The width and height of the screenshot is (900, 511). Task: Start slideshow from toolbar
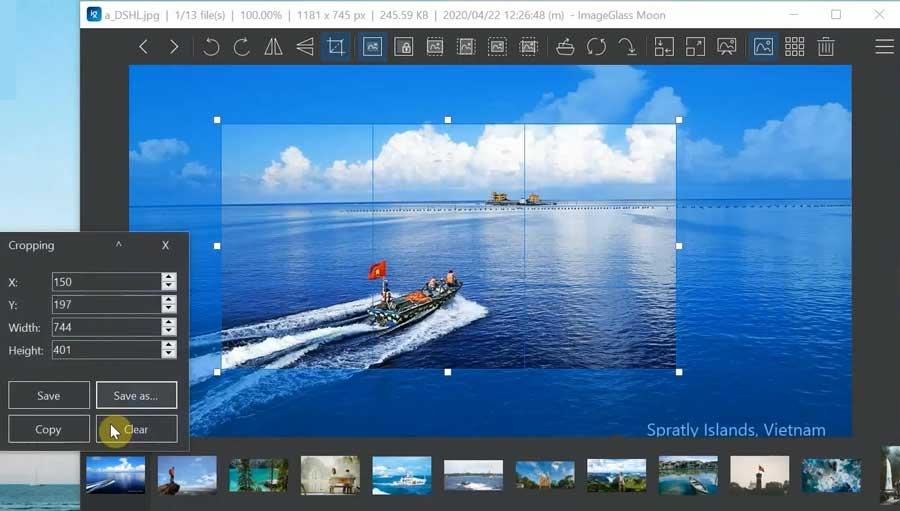tap(726, 47)
